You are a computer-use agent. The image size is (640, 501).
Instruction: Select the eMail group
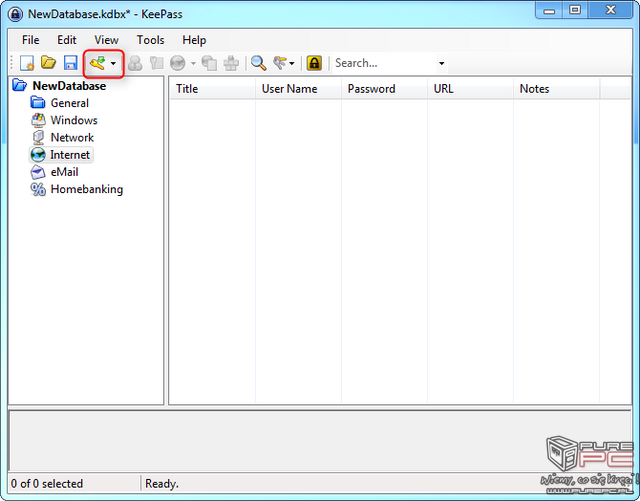click(64, 172)
